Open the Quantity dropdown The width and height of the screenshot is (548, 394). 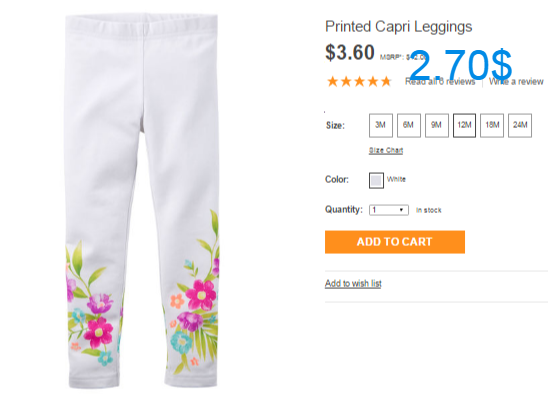[x=389, y=210]
